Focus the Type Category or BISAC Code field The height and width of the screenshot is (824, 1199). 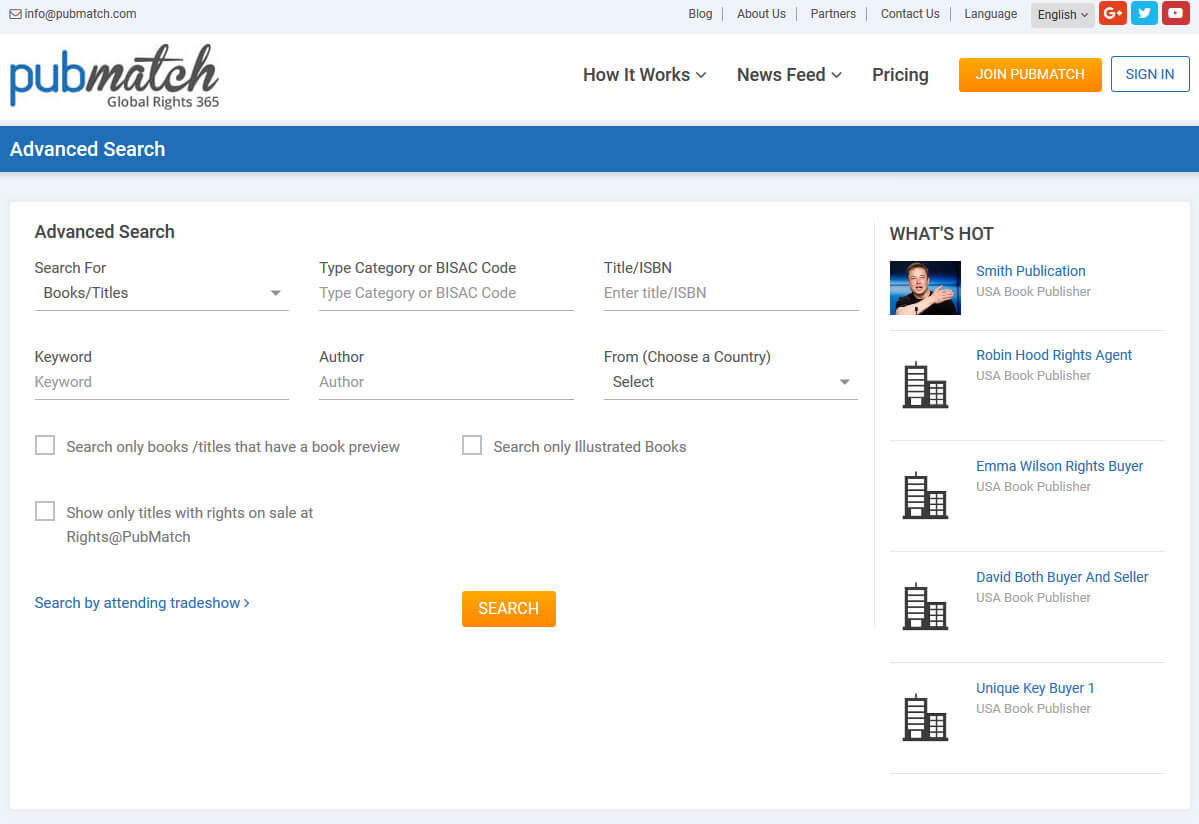[x=446, y=294]
